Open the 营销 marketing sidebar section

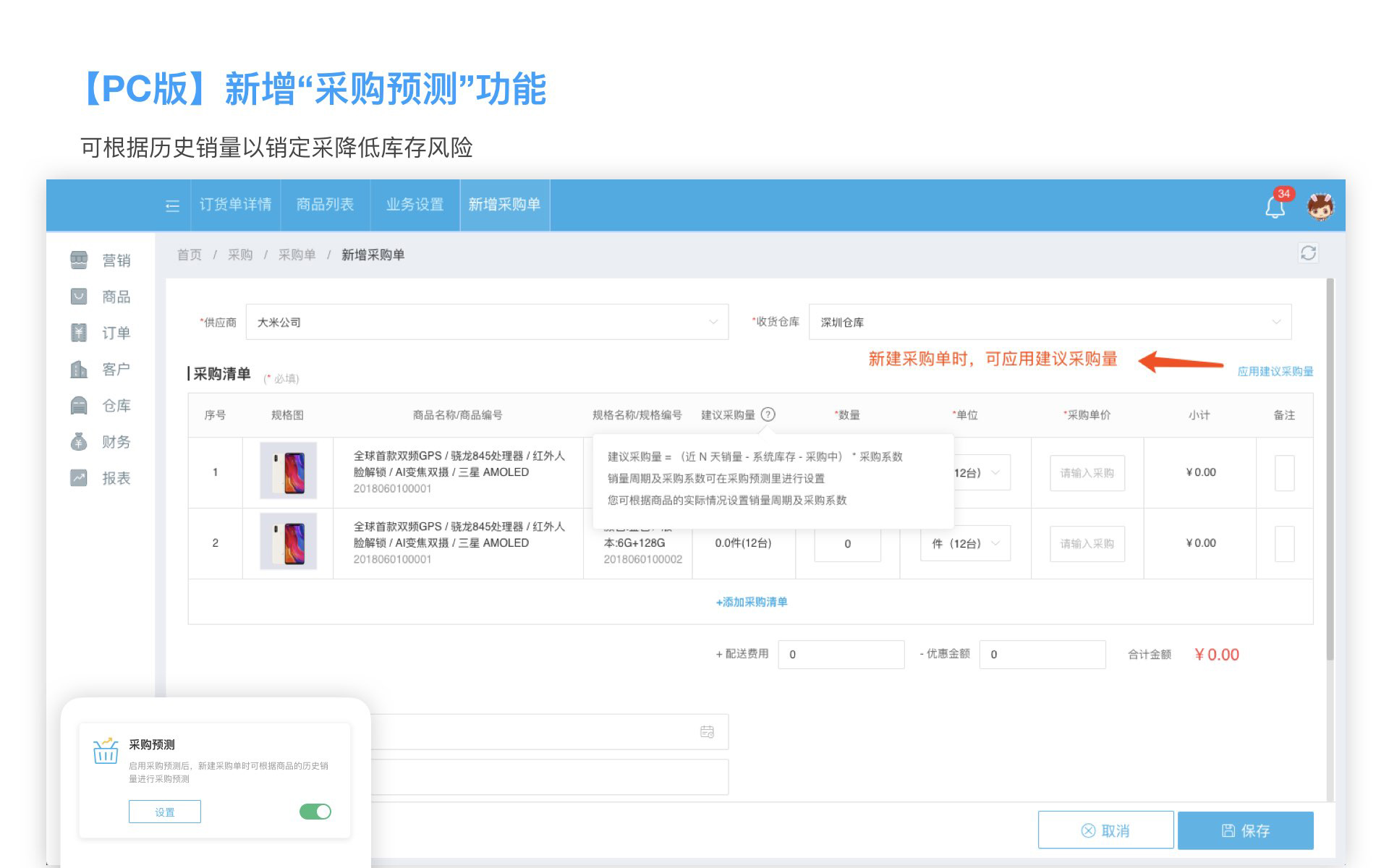[x=103, y=260]
